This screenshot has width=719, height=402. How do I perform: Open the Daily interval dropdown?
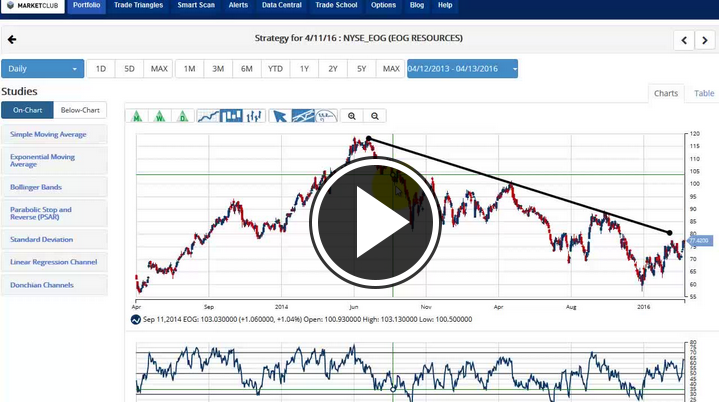[43, 69]
